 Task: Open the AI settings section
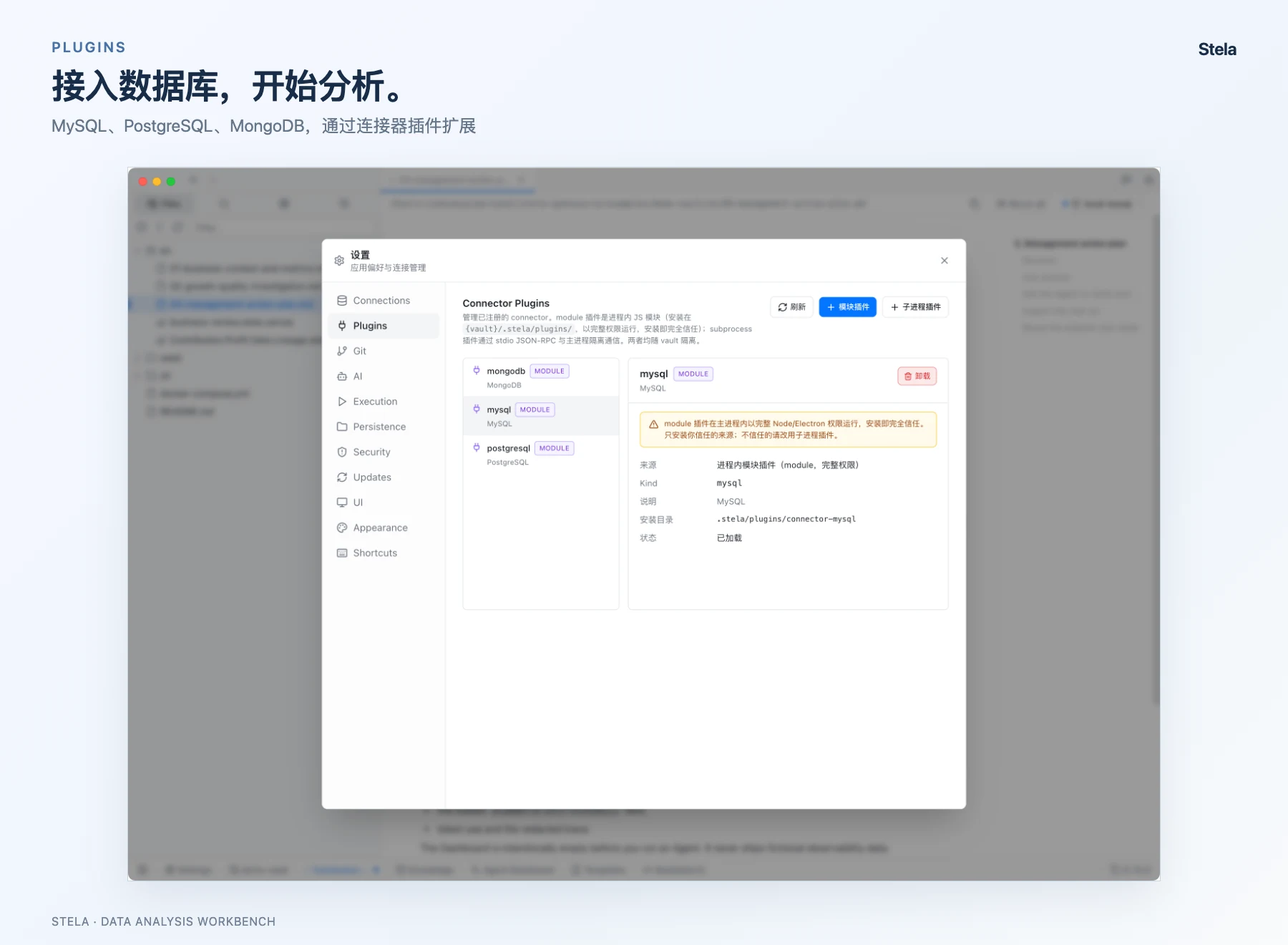point(384,377)
